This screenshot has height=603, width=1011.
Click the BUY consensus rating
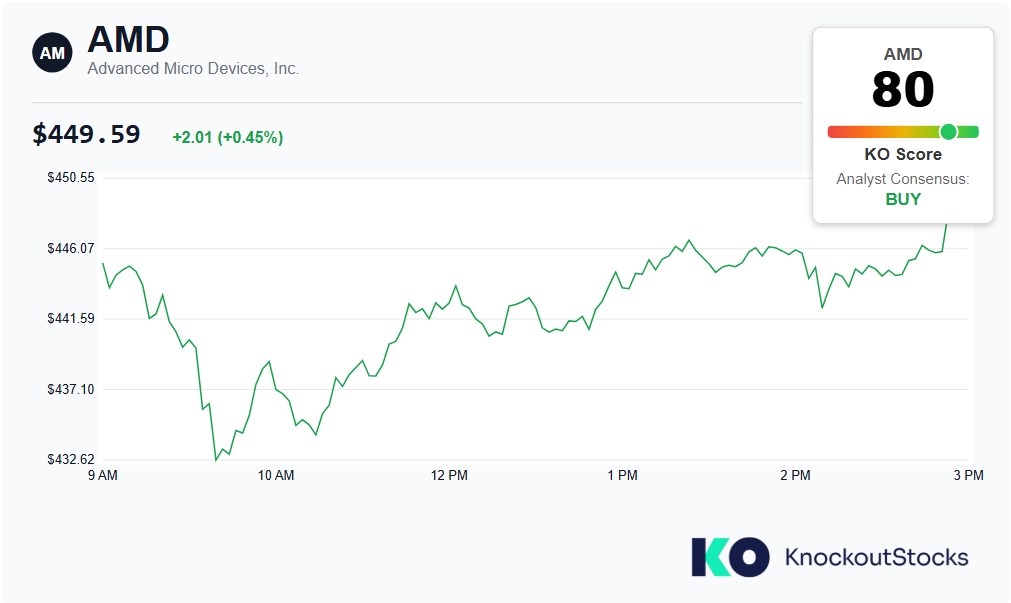pyautogui.click(x=903, y=199)
